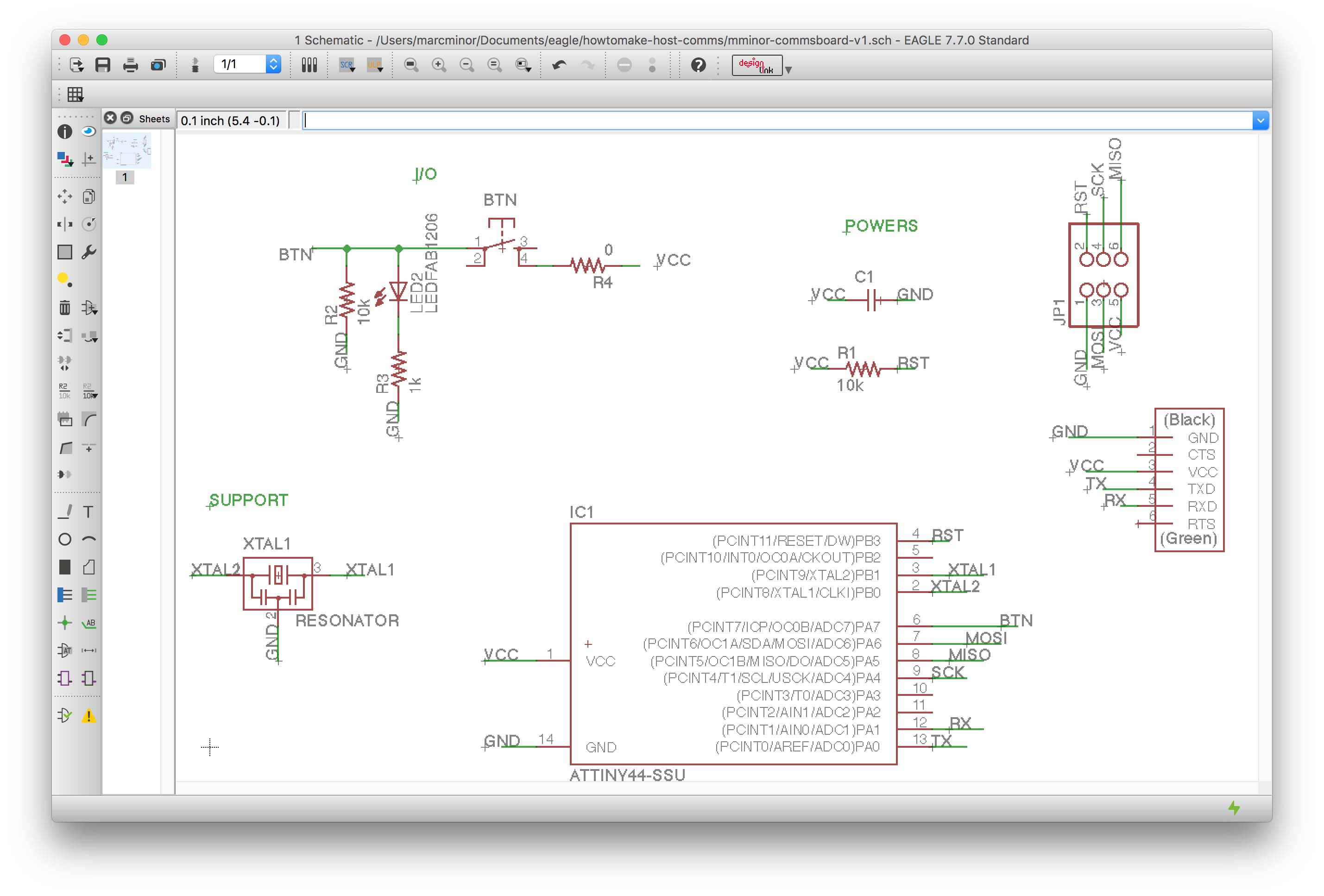Screen dimensions: 1324x896
Task: Select the Wire drawing tool
Action: (x=65, y=511)
